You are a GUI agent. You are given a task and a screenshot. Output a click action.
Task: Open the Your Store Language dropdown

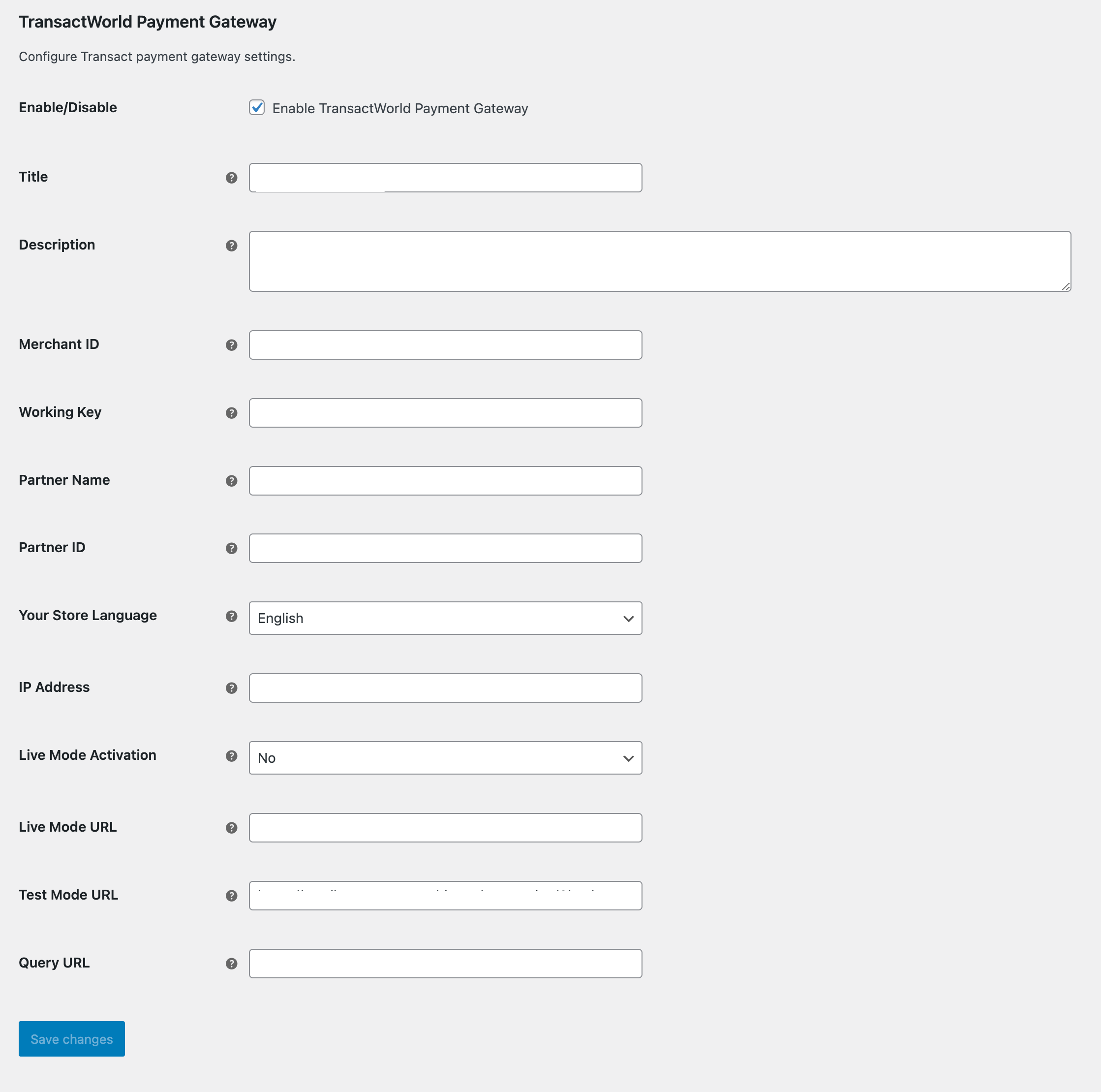[x=445, y=618]
